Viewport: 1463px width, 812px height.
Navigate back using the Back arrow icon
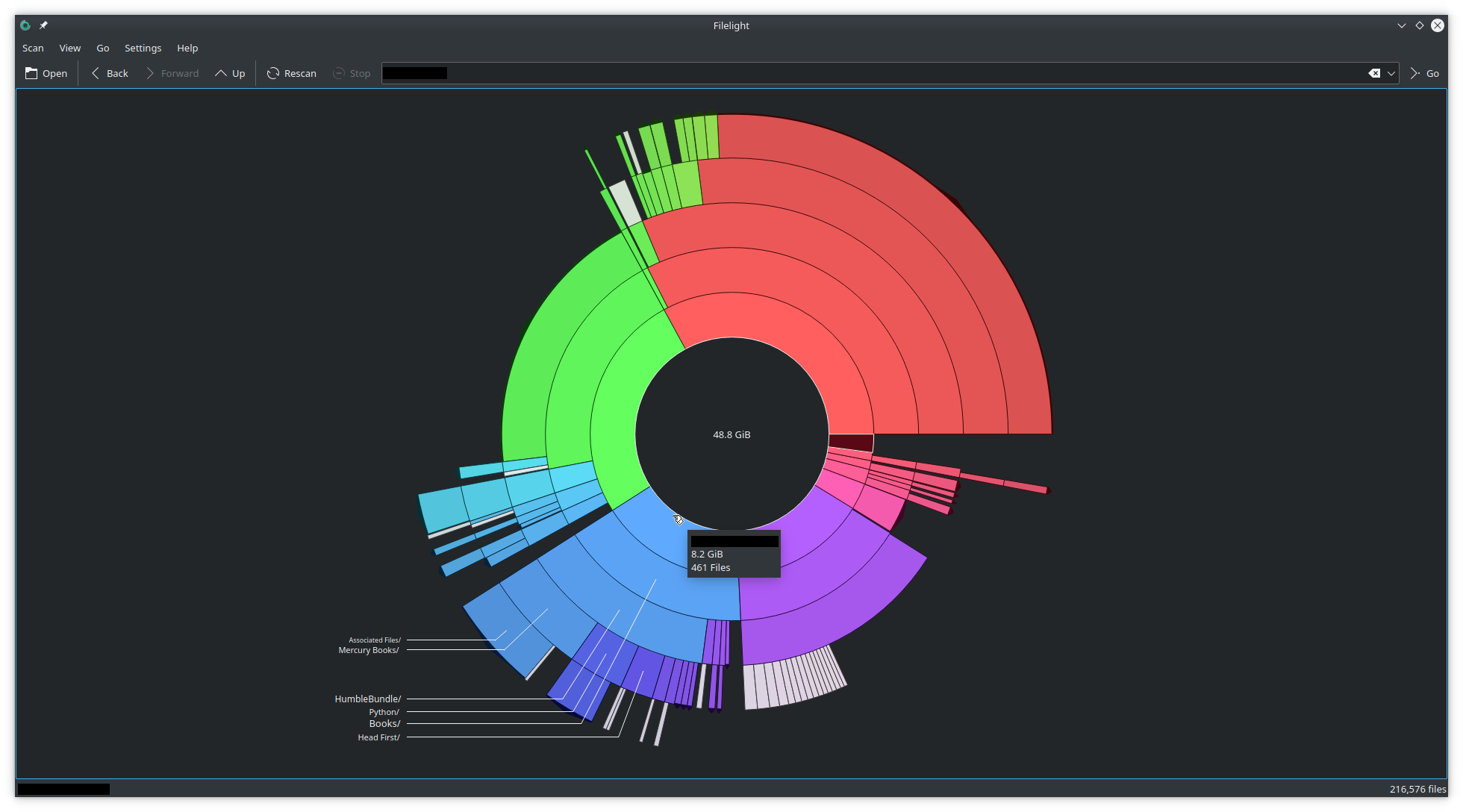(95, 73)
